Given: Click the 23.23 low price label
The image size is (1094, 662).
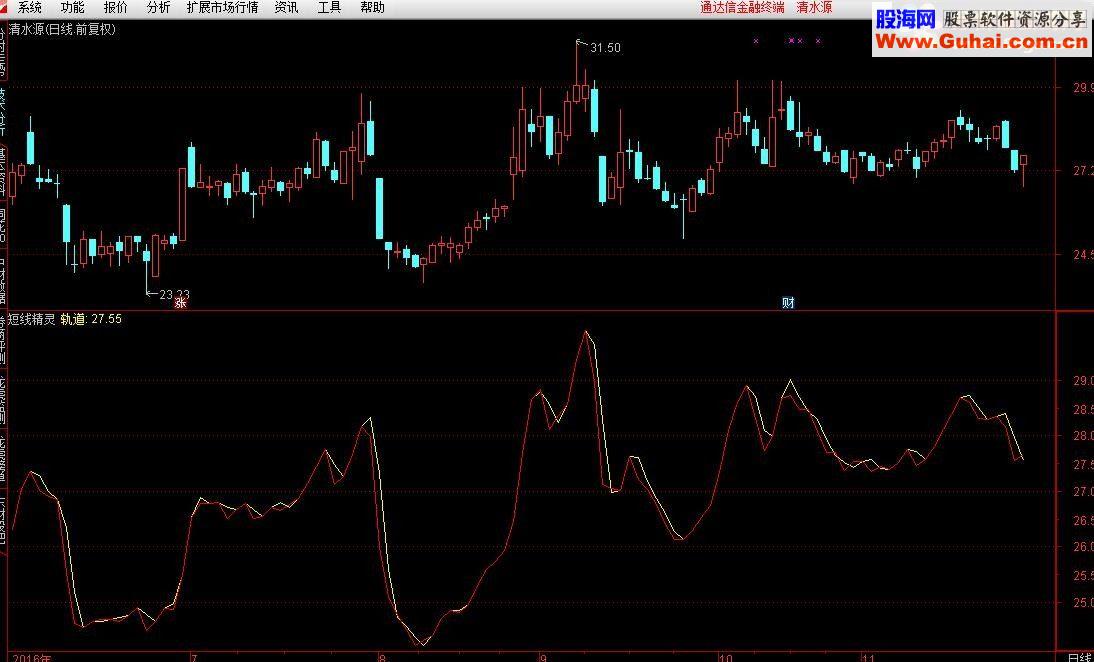Looking at the screenshot, I should [174, 294].
